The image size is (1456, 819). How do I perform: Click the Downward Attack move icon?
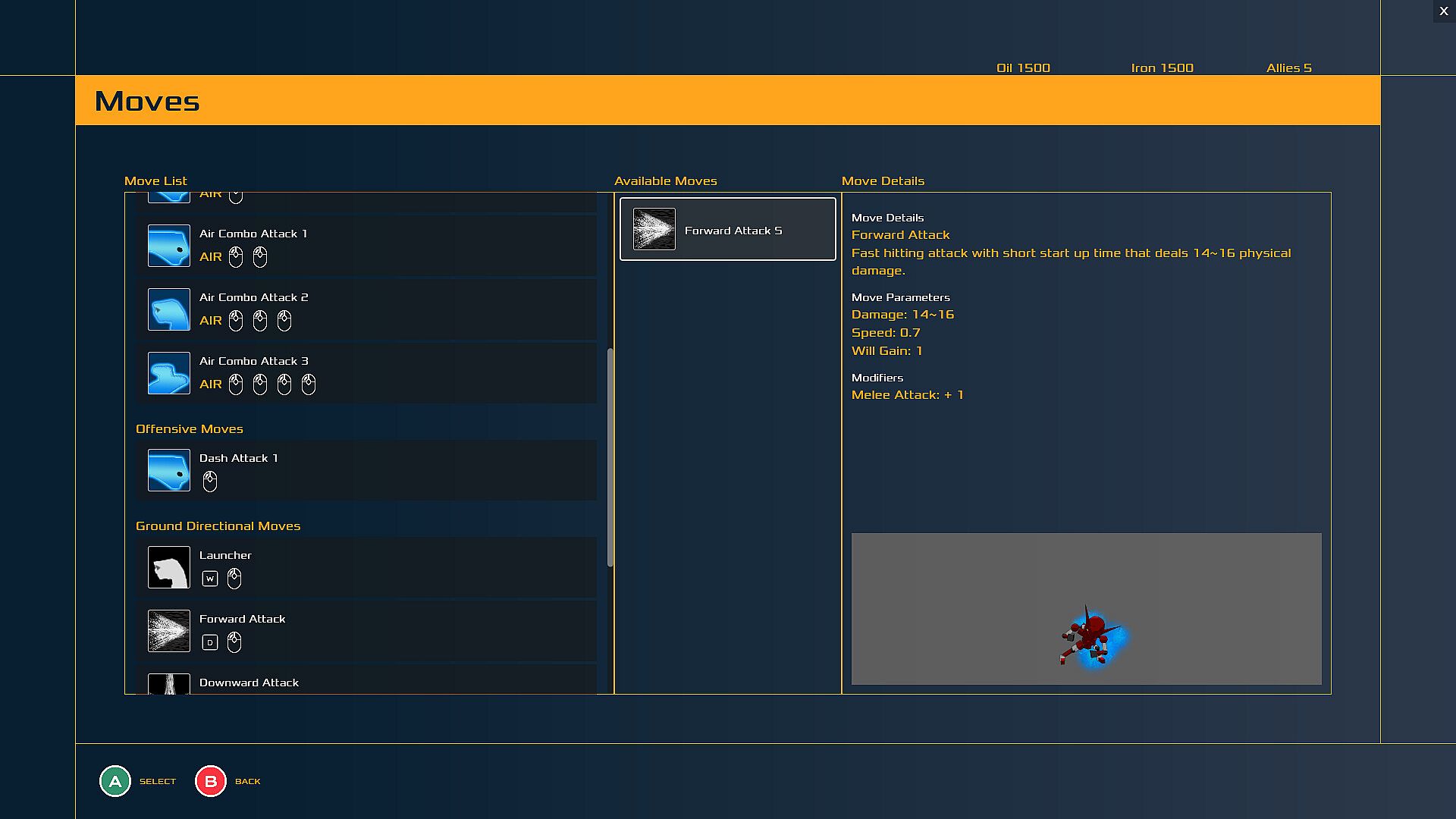pyautogui.click(x=168, y=684)
